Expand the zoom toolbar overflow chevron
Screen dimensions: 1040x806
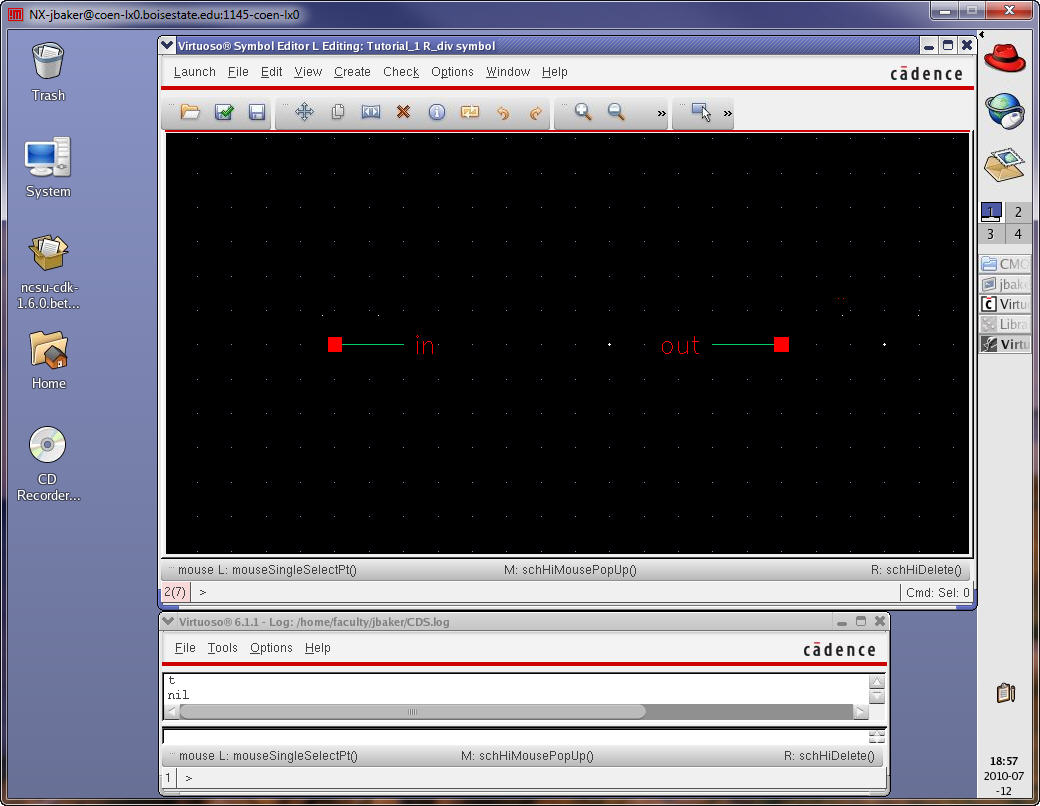click(x=661, y=114)
